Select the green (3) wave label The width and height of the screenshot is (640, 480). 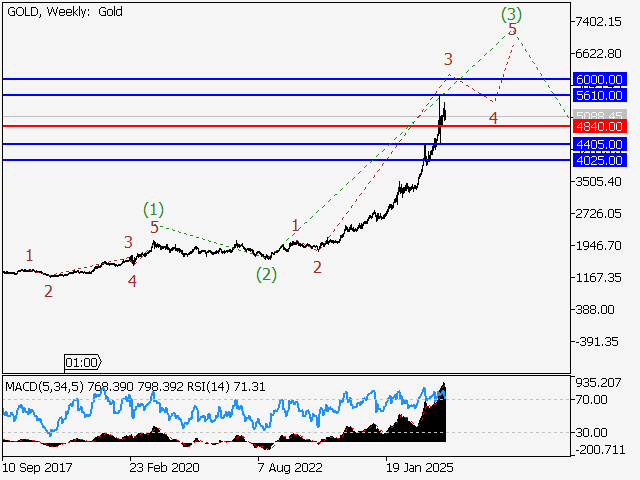click(x=511, y=13)
